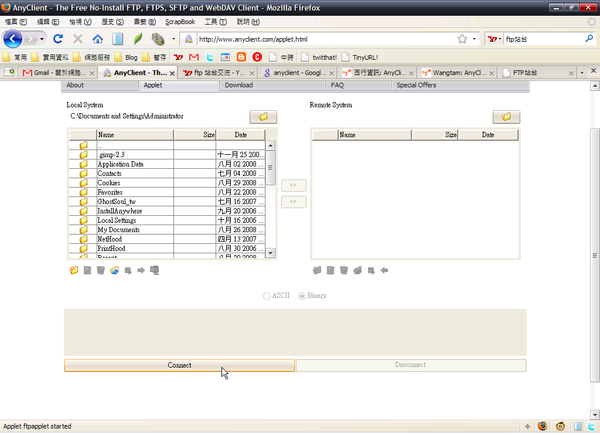Click folder icon beside Cookies row
The width and height of the screenshot is (600, 435).
83,183
